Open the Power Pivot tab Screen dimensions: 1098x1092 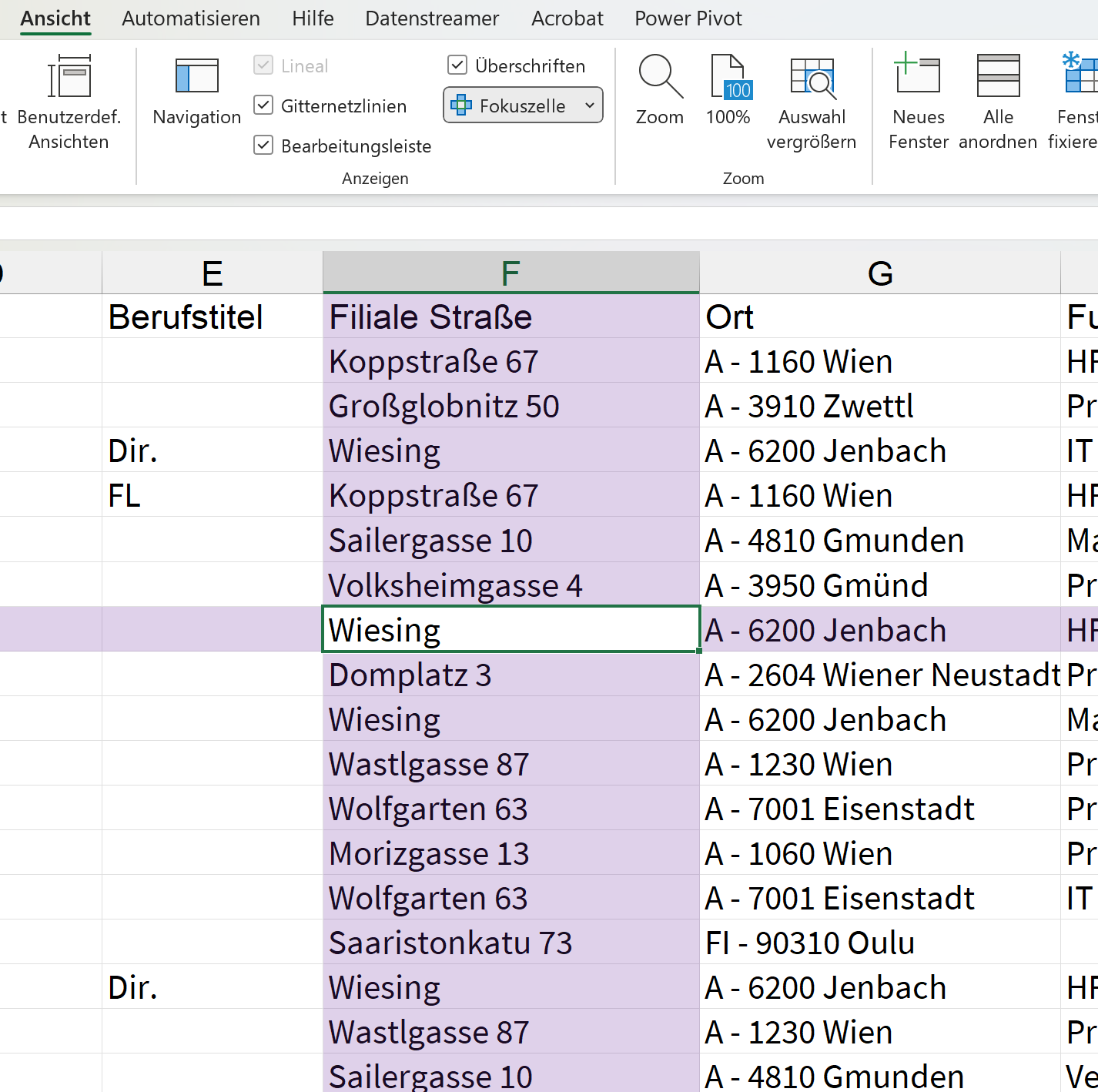coord(688,18)
